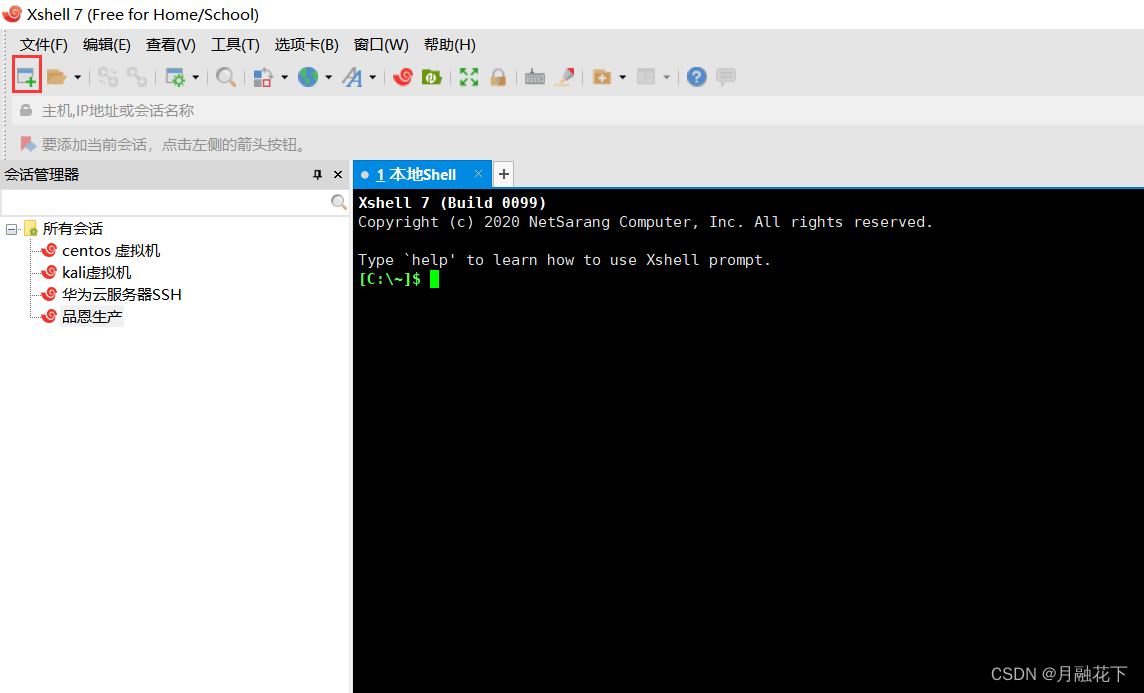Screen dimensions: 1144x693
Task: Click the Find magnifier toolbar icon
Action: coord(226,77)
